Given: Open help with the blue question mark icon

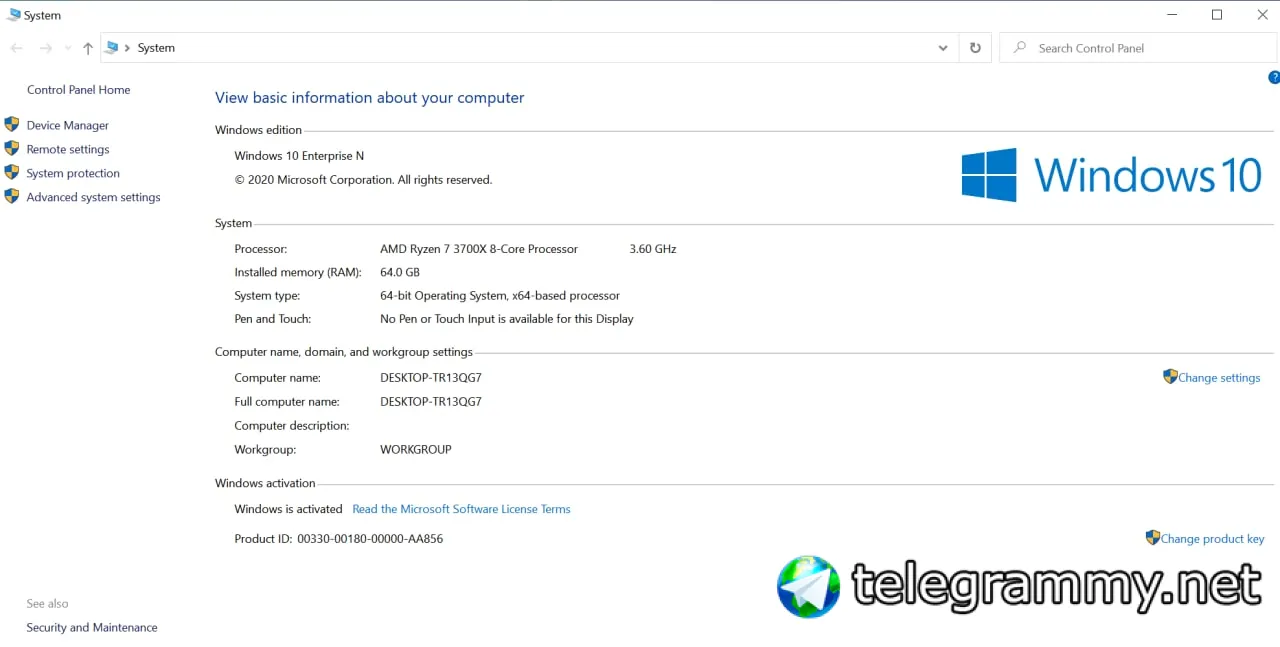Looking at the screenshot, I should point(1274,77).
